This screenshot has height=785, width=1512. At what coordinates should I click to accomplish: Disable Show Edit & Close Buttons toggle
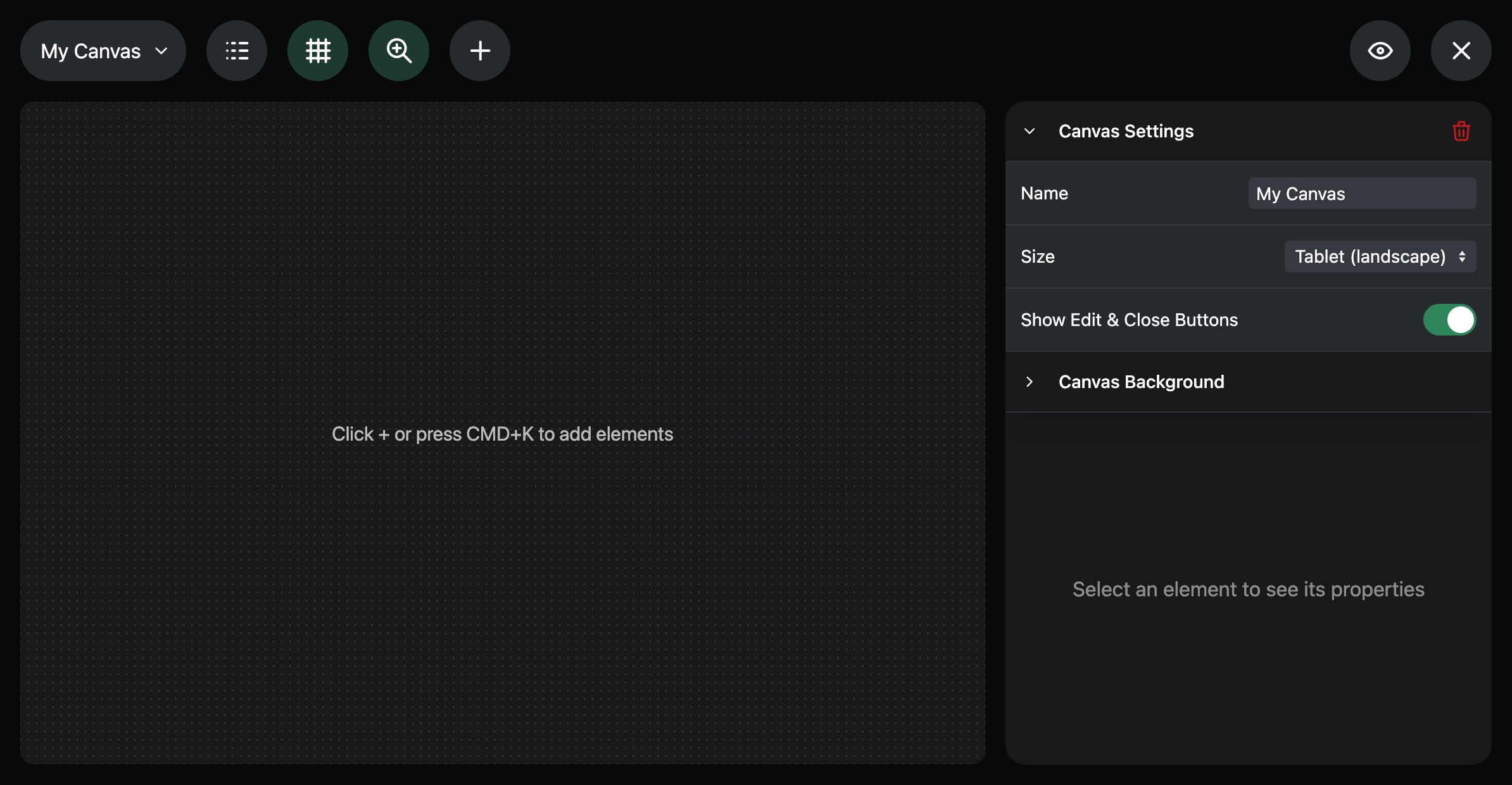(x=1450, y=320)
